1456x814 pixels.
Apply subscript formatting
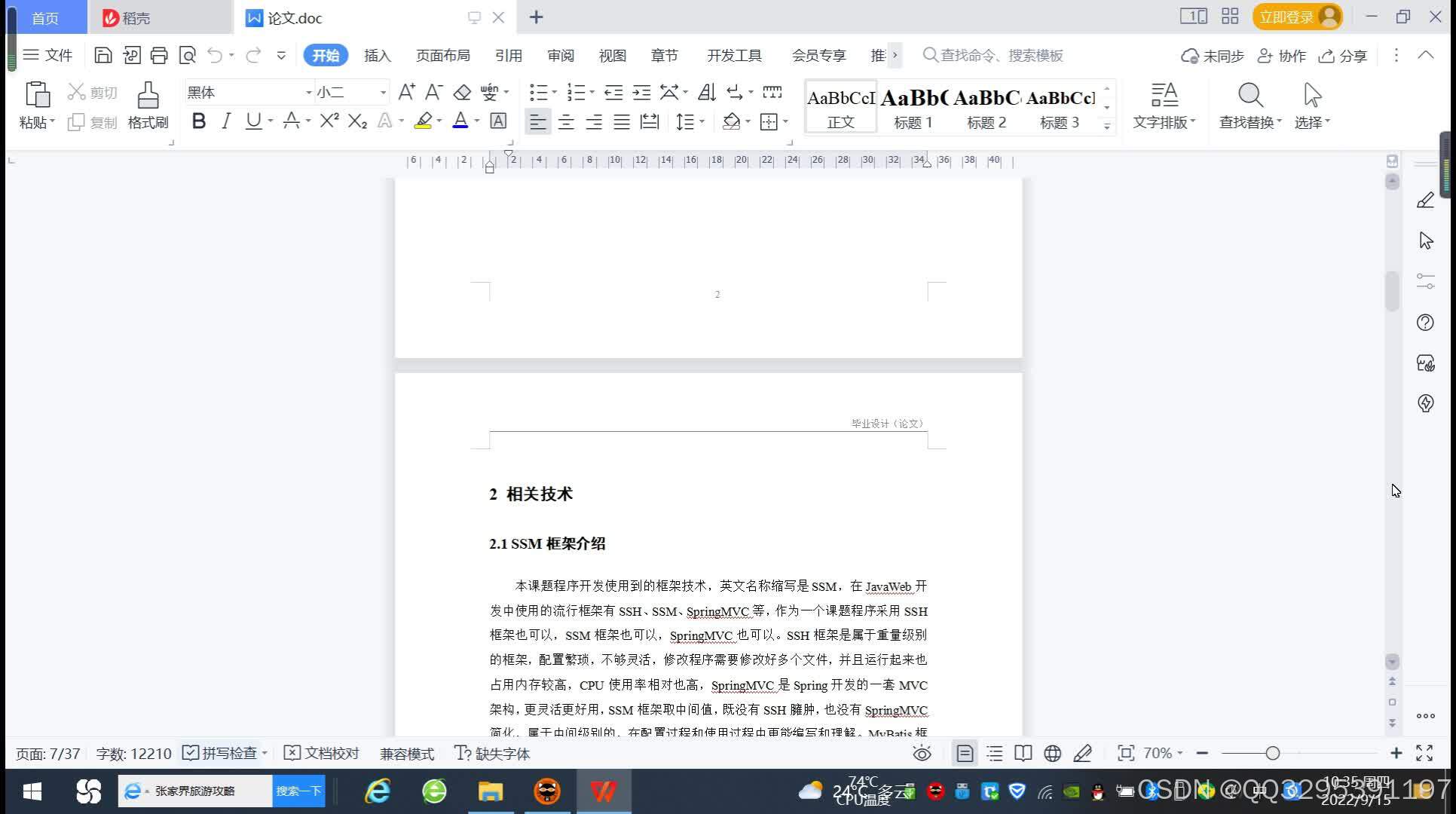tap(357, 121)
